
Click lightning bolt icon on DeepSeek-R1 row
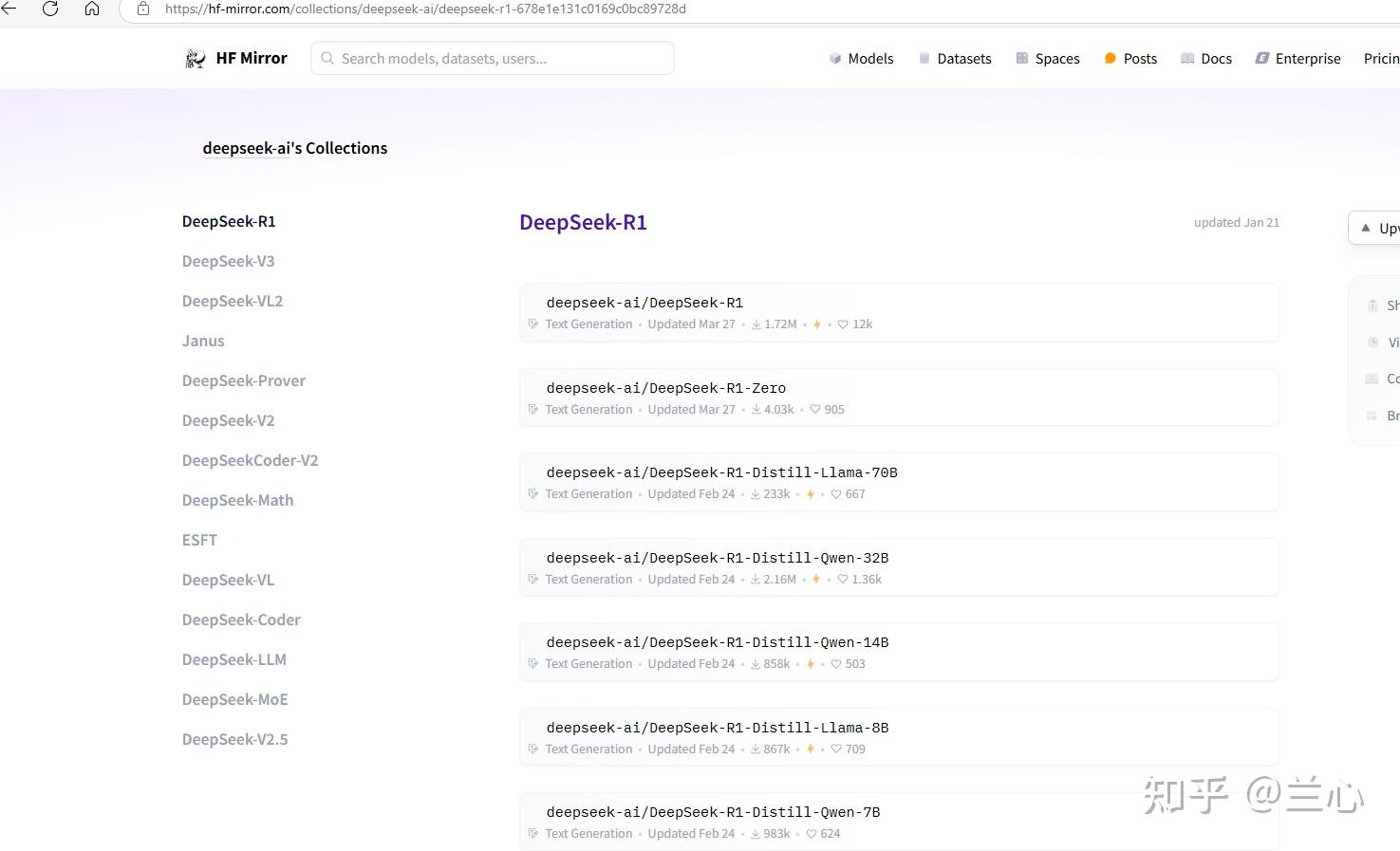tap(816, 324)
